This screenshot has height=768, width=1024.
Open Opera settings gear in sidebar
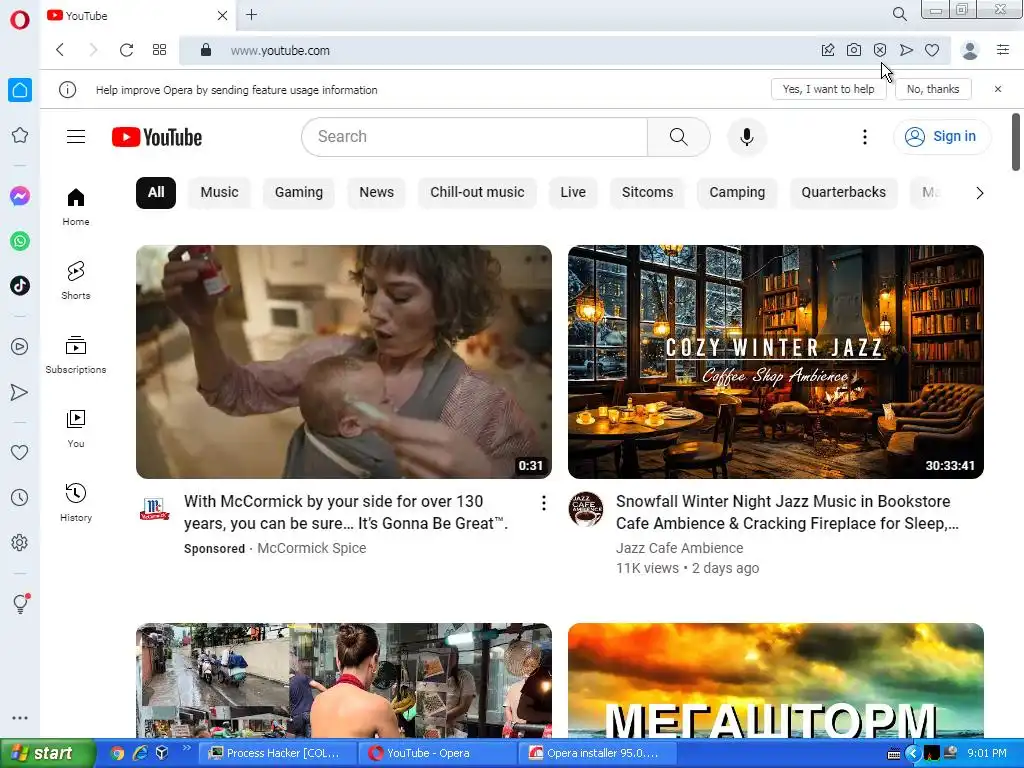20,543
